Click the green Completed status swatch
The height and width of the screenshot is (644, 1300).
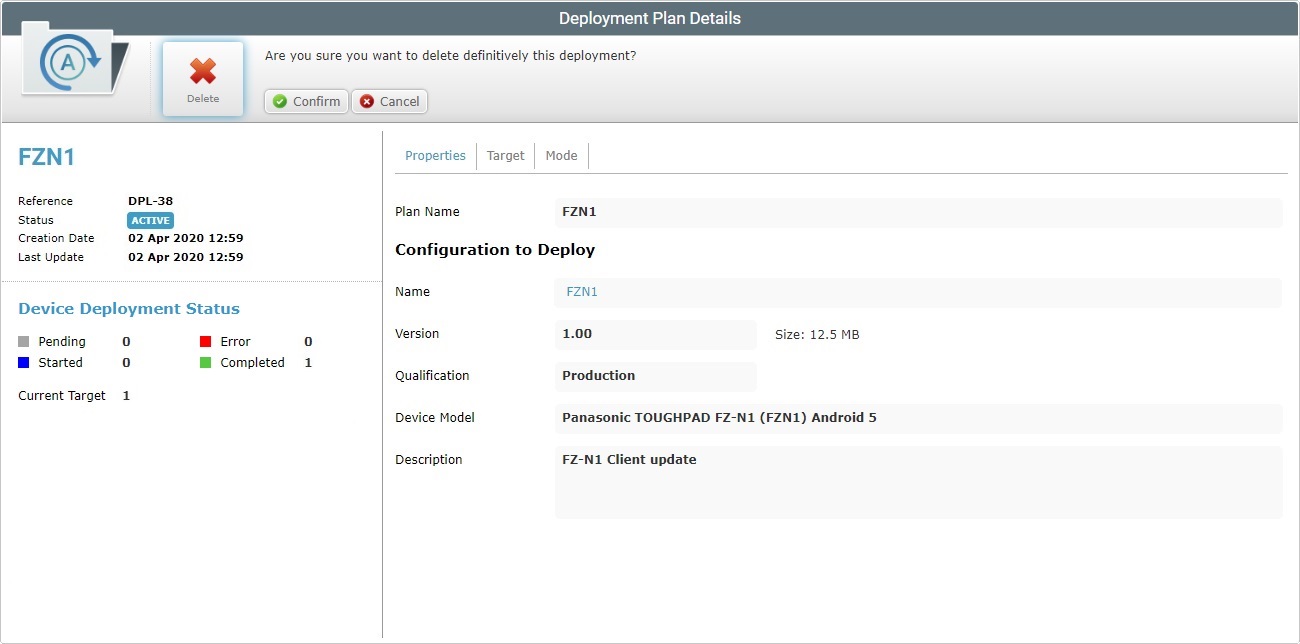point(206,363)
